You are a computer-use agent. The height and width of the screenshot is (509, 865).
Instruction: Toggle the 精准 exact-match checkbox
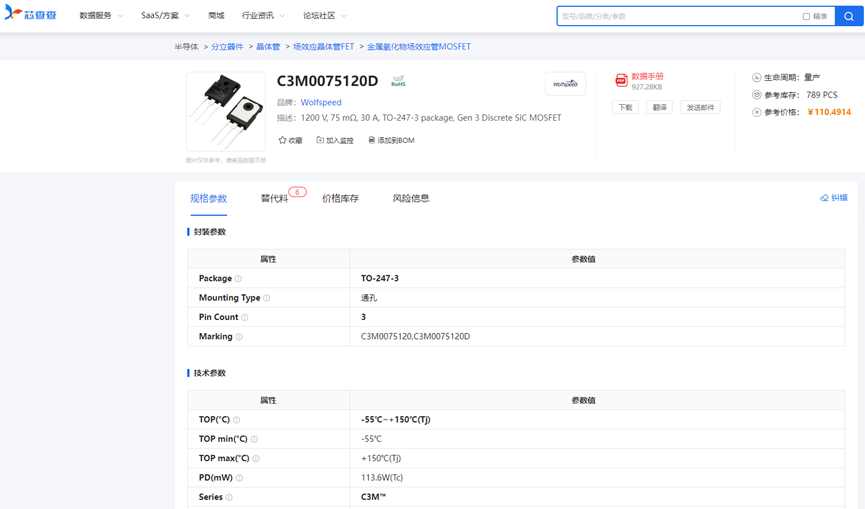[806, 17]
